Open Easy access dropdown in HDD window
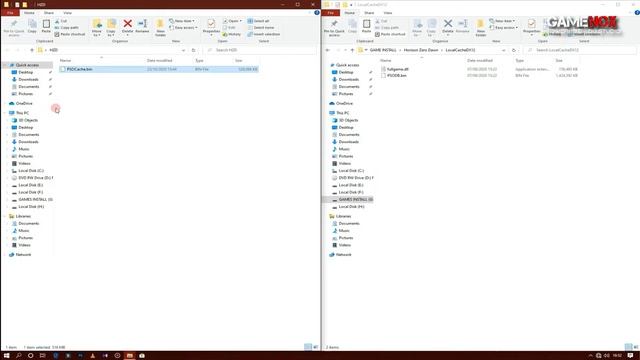 pos(184,27)
